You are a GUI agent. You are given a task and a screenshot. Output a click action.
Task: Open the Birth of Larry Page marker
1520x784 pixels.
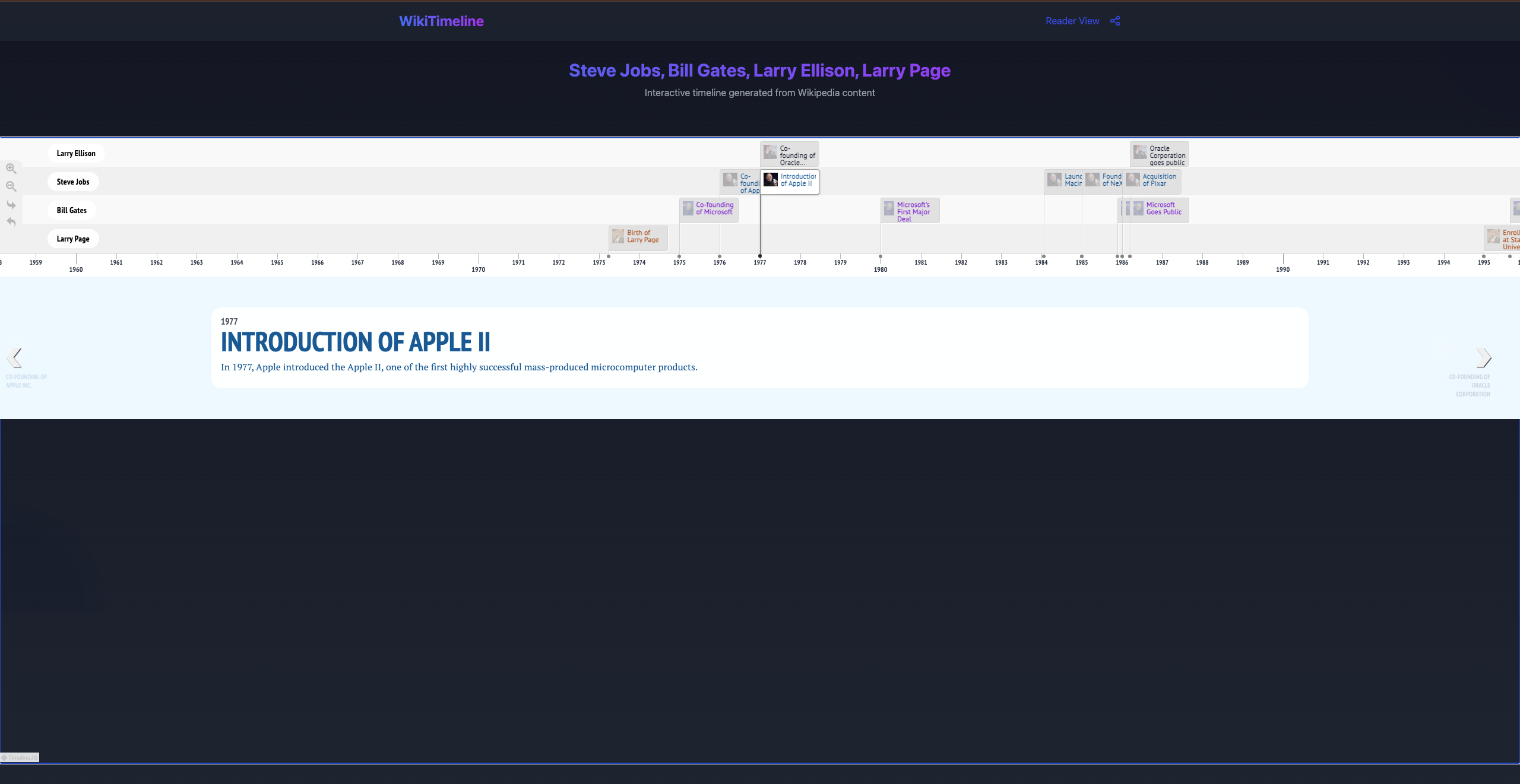[x=638, y=237]
